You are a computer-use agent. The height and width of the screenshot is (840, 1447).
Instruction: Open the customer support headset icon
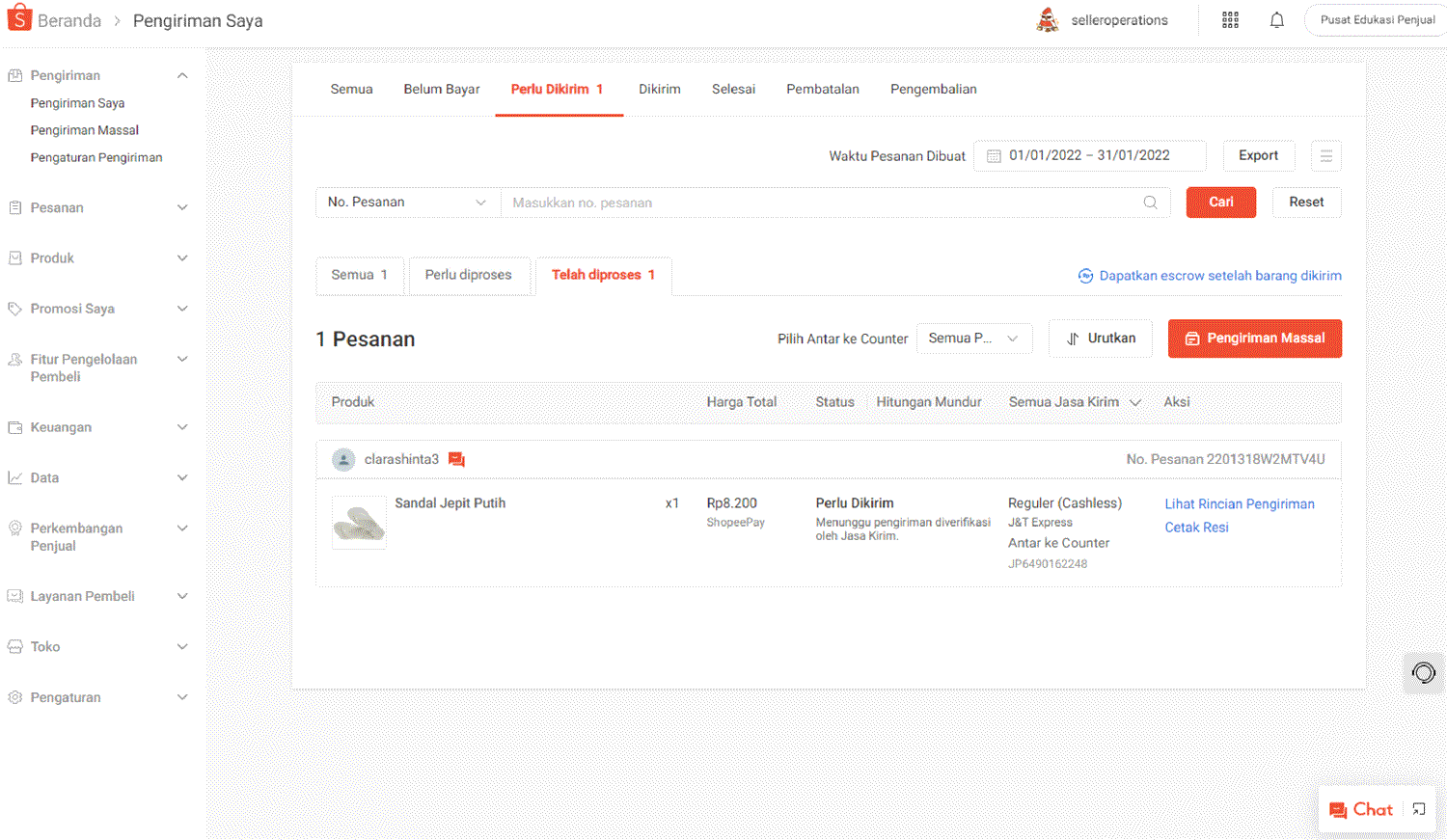pyautogui.click(x=1423, y=672)
